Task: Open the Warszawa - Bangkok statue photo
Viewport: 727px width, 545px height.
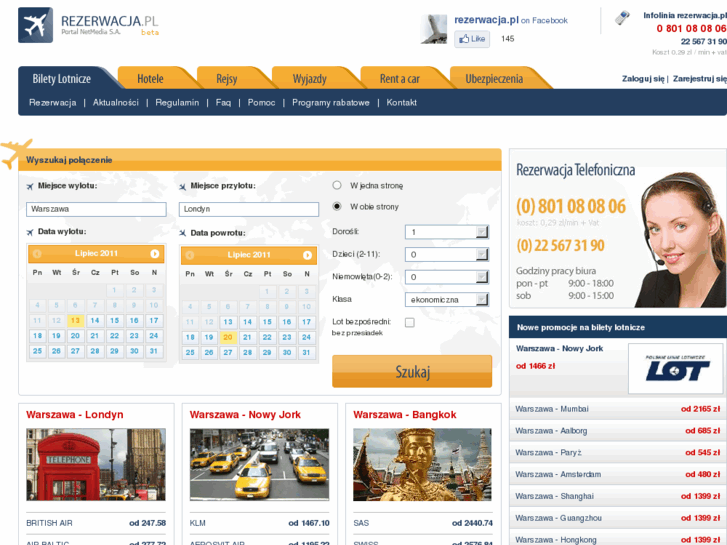Action: (x=422, y=465)
